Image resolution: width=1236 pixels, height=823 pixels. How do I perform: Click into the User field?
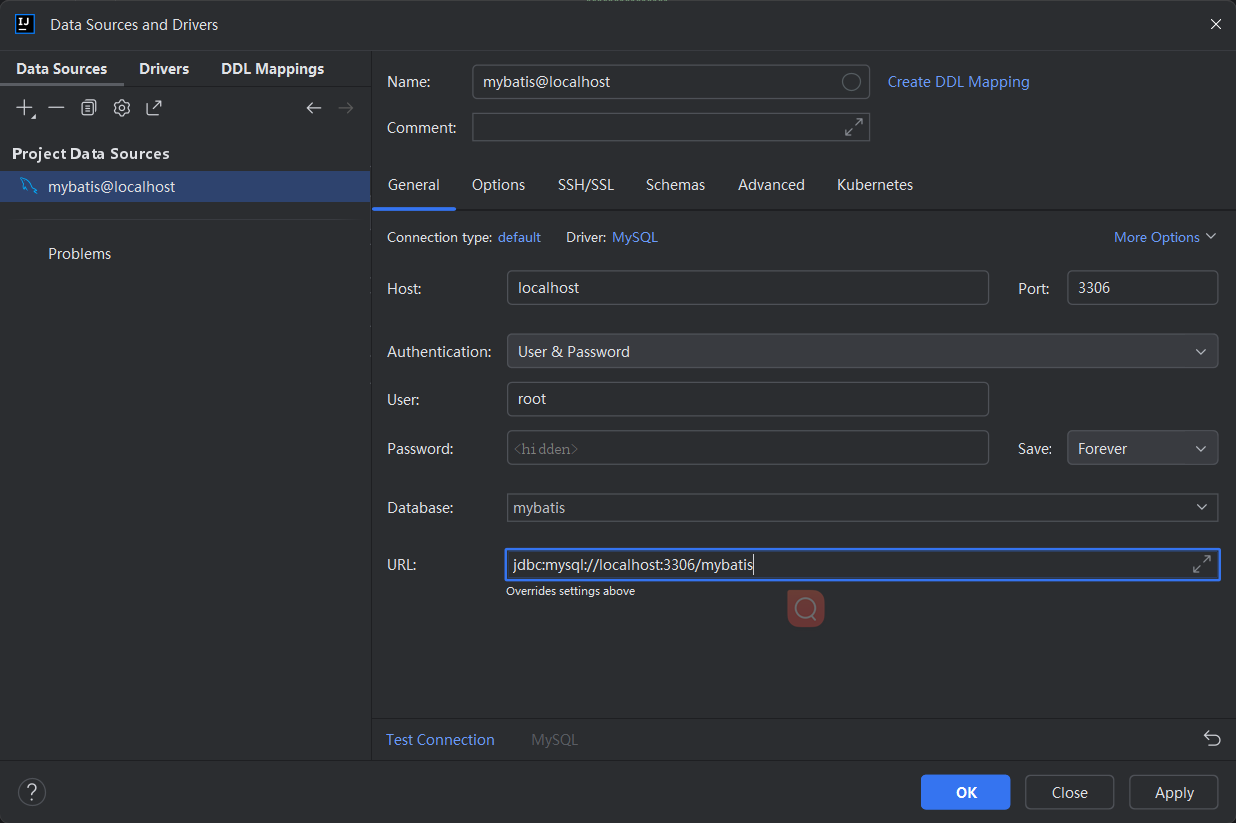click(747, 399)
